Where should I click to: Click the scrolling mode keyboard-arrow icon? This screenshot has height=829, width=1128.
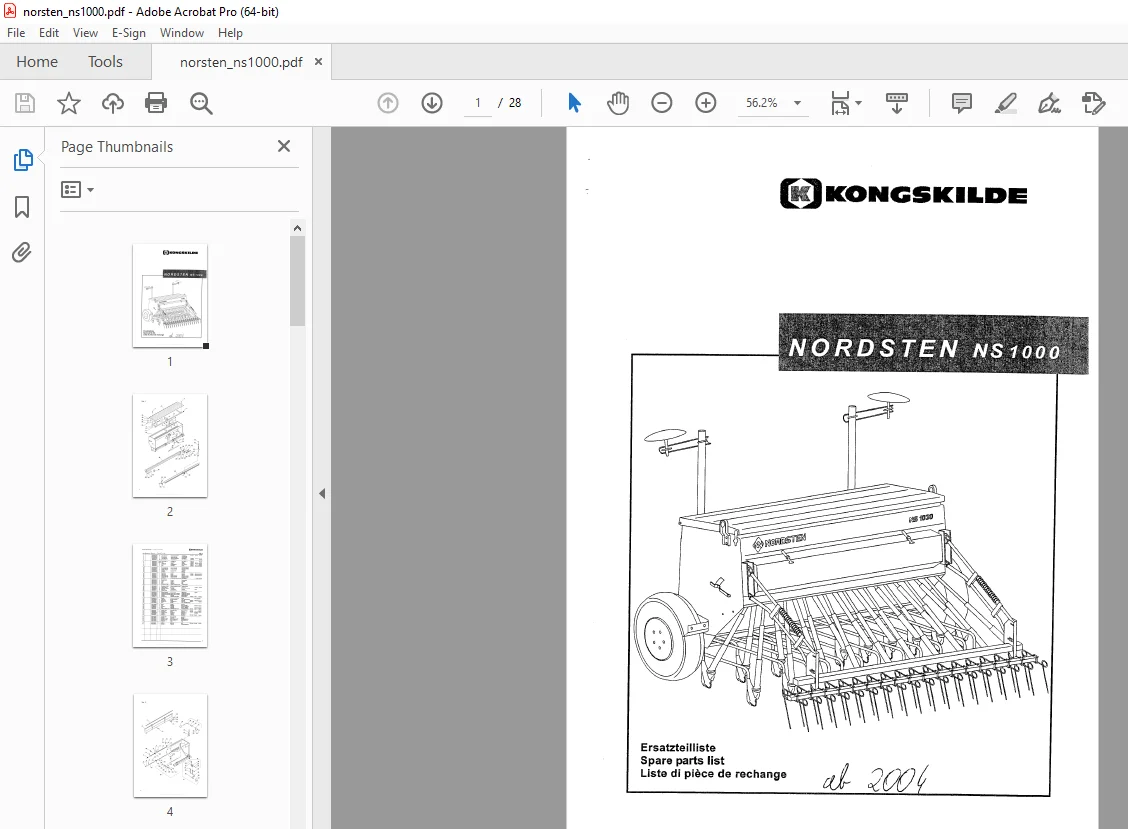point(896,103)
